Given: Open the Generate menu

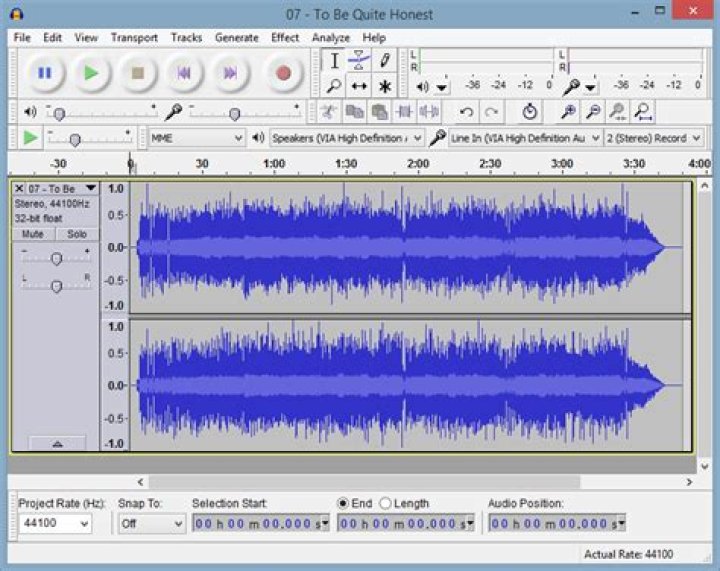Looking at the screenshot, I should pos(236,38).
